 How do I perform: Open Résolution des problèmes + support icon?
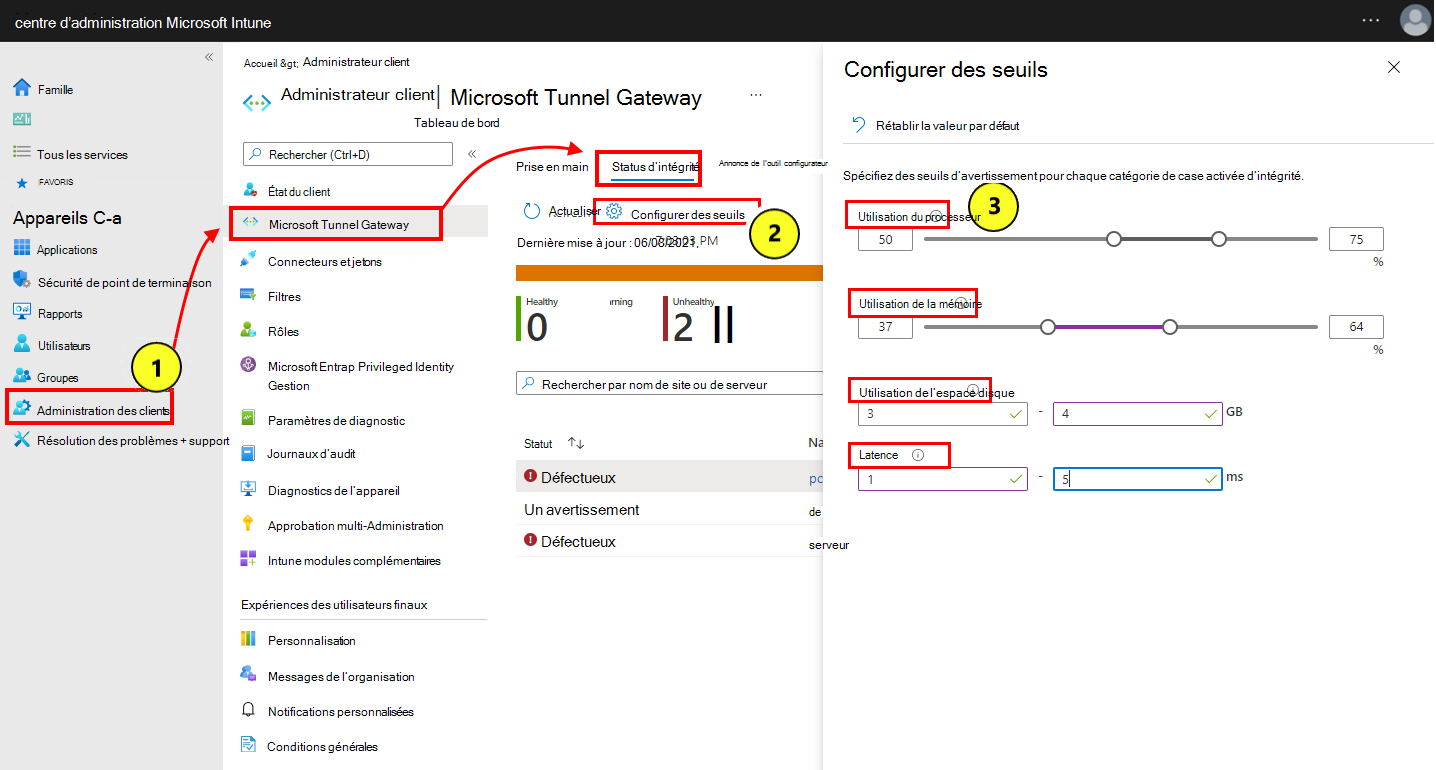tap(22, 440)
